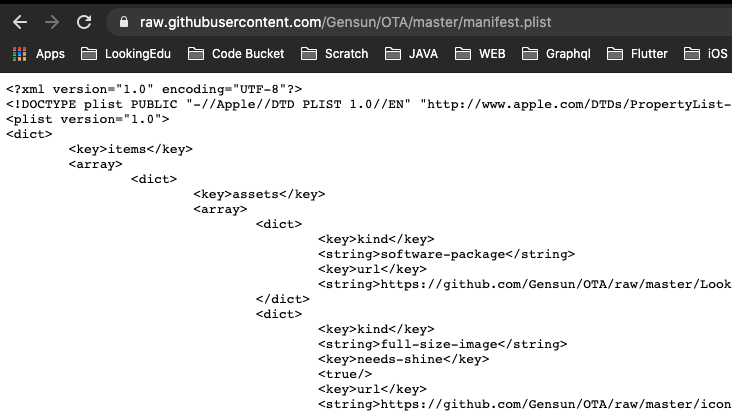The height and width of the screenshot is (411, 732).
Task: Open the Scratch bookmark folder
Action: pyautogui.click(x=335, y=54)
